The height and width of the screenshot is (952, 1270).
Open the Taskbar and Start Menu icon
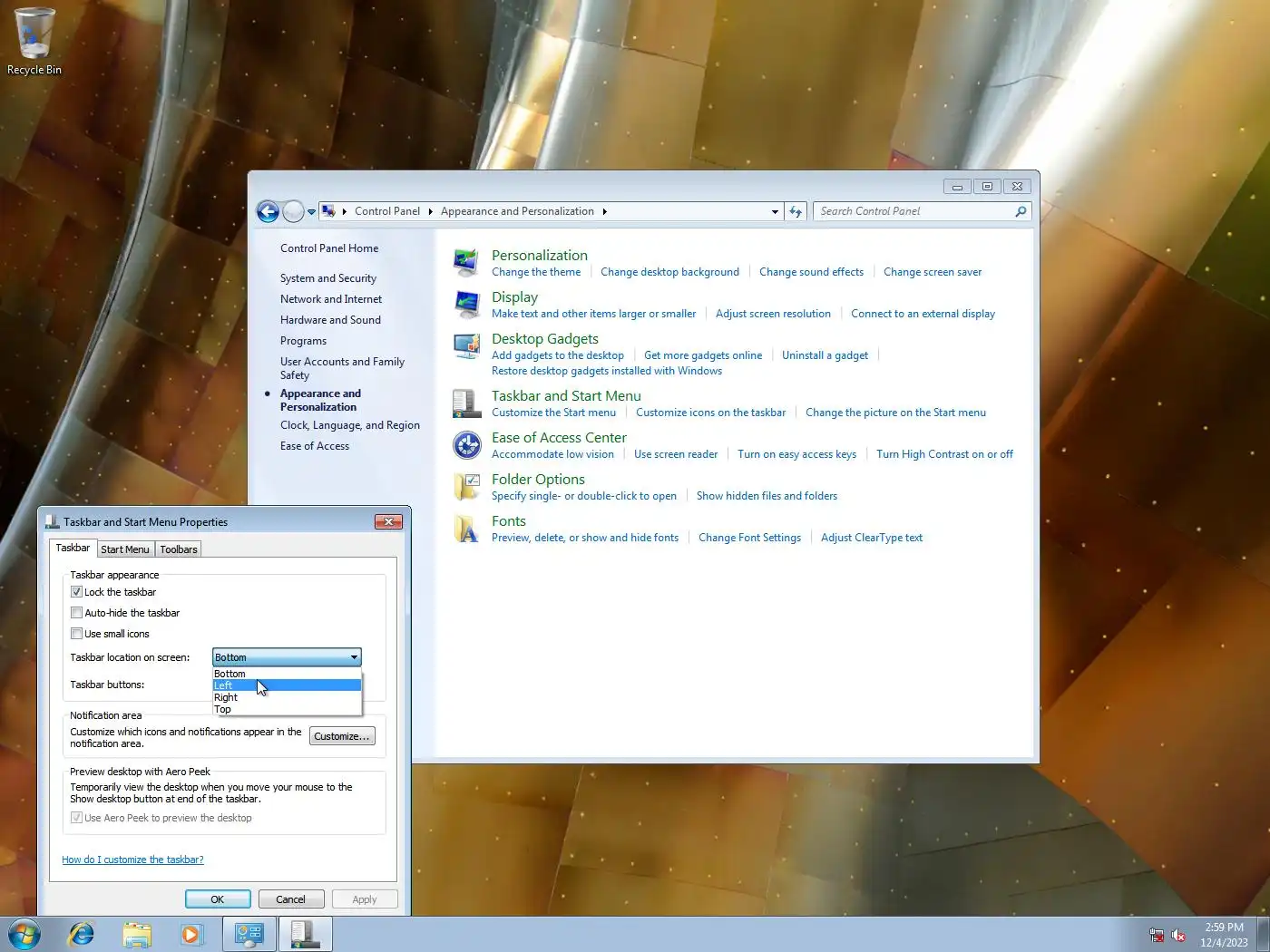[x=466, y=403]
